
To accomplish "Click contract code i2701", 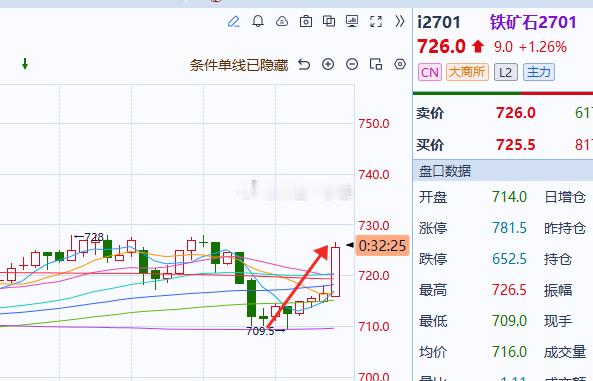I will [439, 23].
